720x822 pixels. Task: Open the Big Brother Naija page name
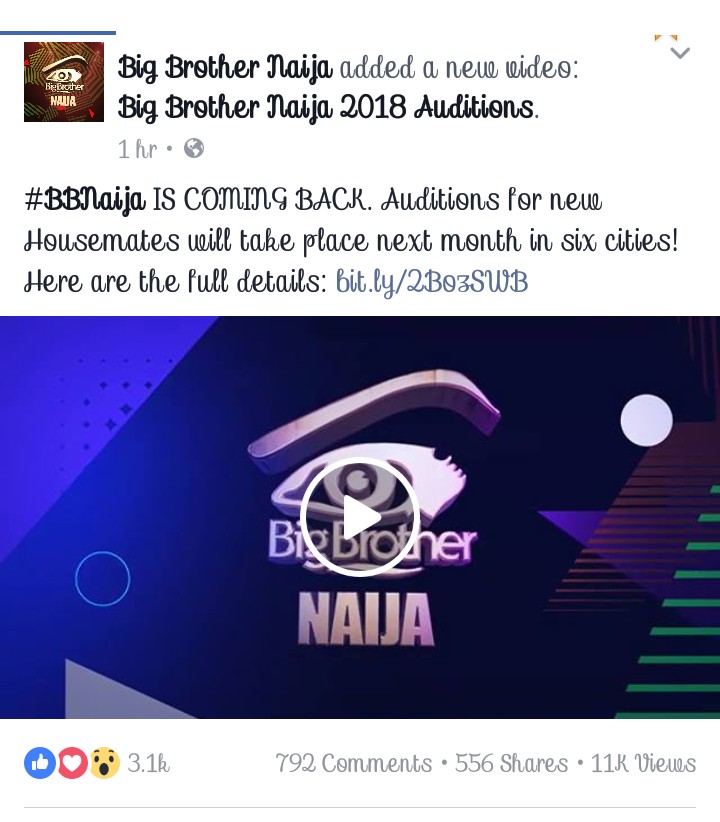[x=225, y=68]
